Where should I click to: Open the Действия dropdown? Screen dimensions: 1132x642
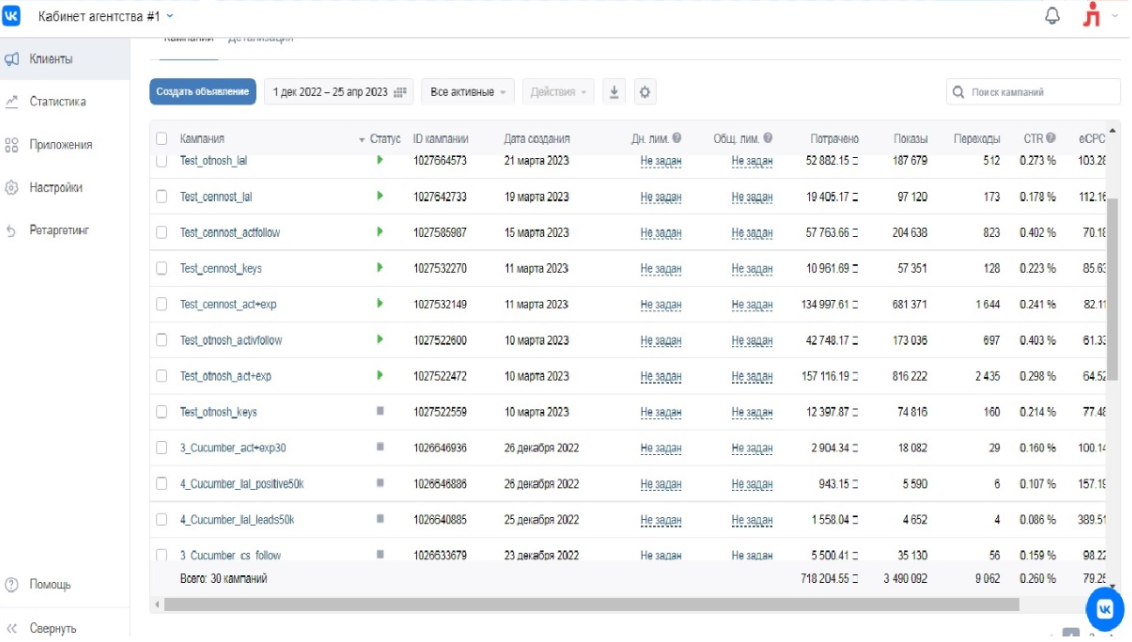(x=558, y=92)
